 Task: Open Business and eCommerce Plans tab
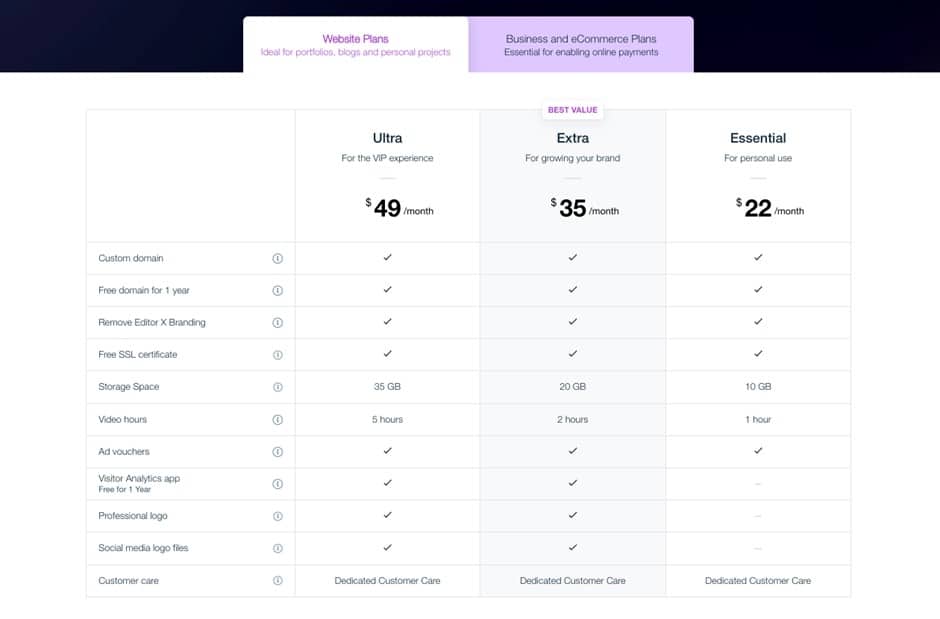click(x=581, y=45)
